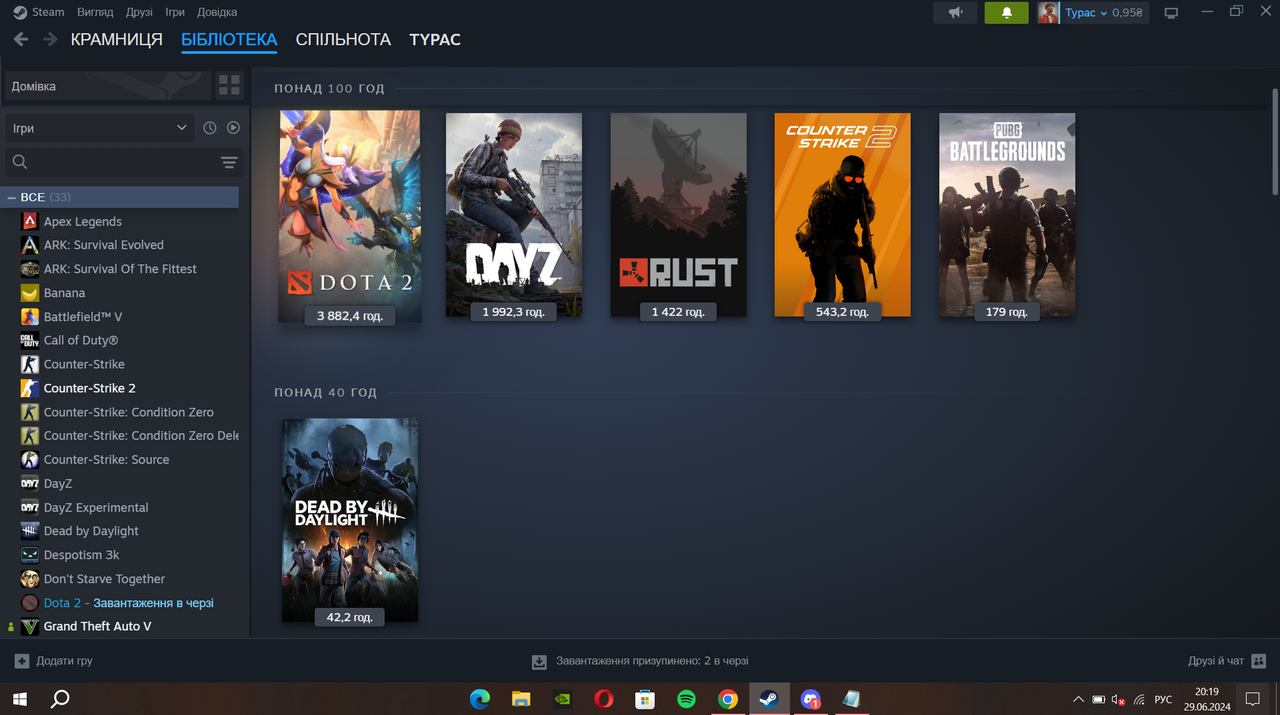Click the library search magnifier icon
Screen dimensions: 1280x715
20,162
